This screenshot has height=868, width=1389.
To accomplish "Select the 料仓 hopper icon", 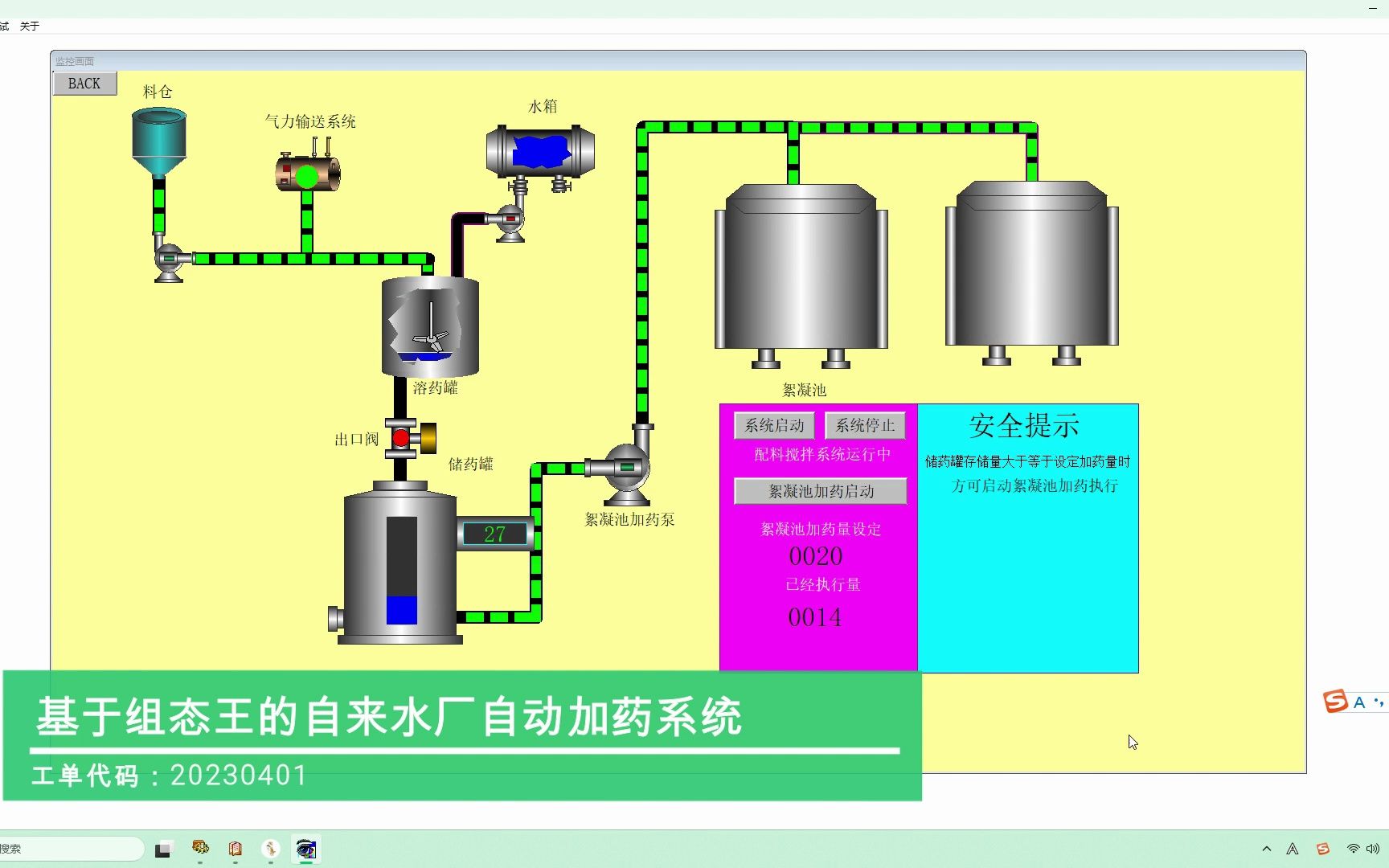I will 159,143.
